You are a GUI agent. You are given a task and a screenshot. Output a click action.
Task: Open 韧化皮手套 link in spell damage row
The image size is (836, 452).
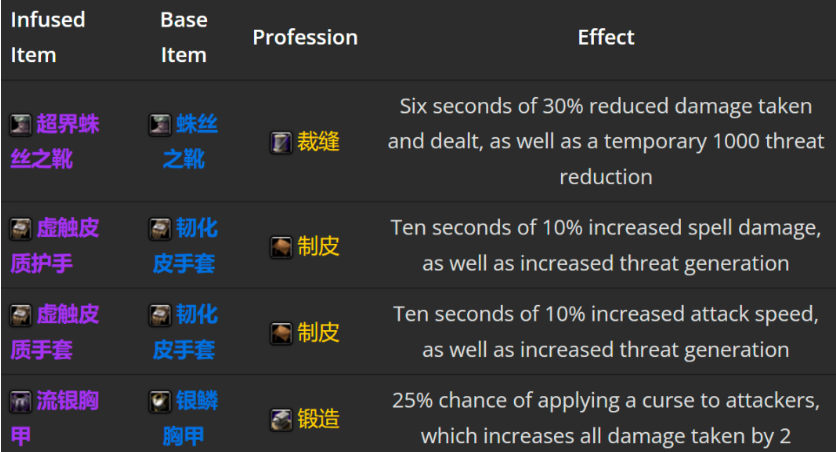pyautogui.click(x=185, y=246)
